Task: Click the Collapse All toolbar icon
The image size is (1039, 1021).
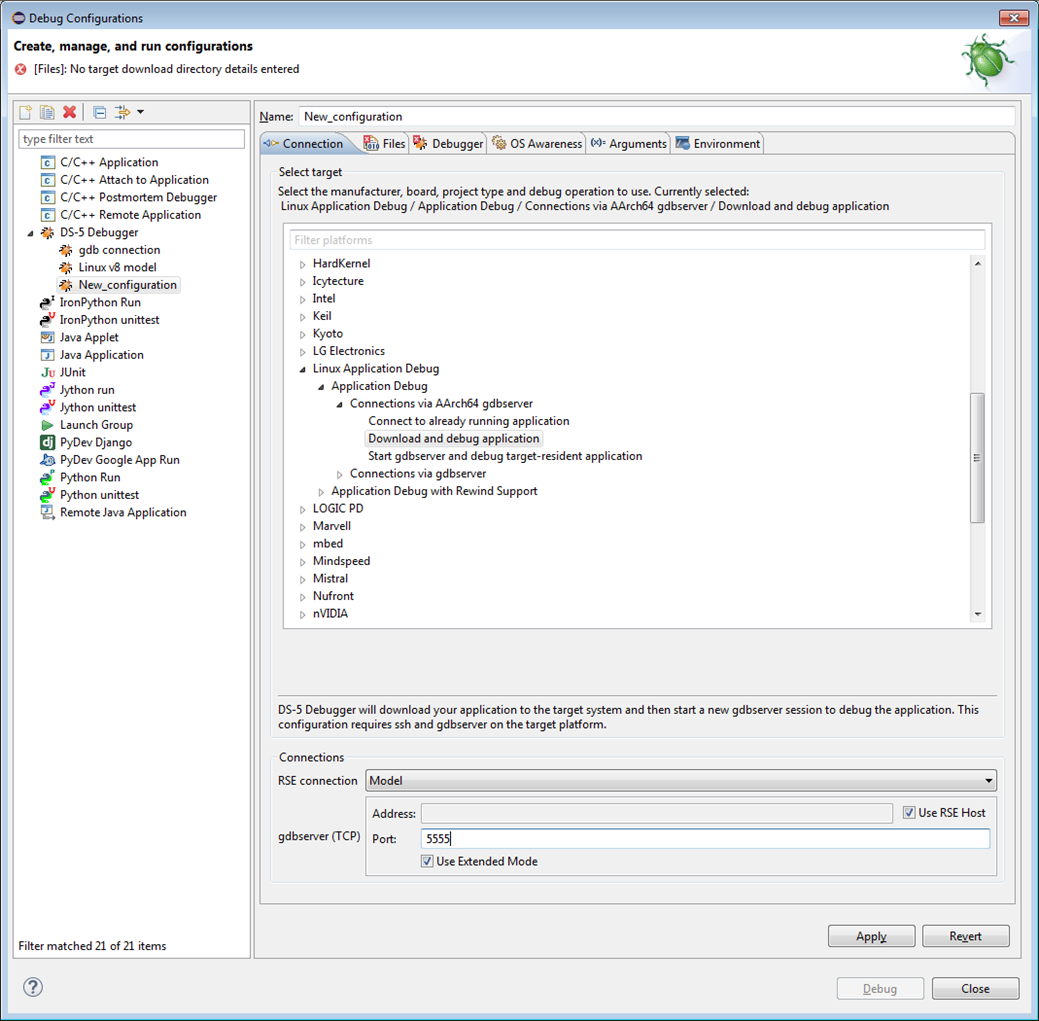Action: (x=99, y=112)
